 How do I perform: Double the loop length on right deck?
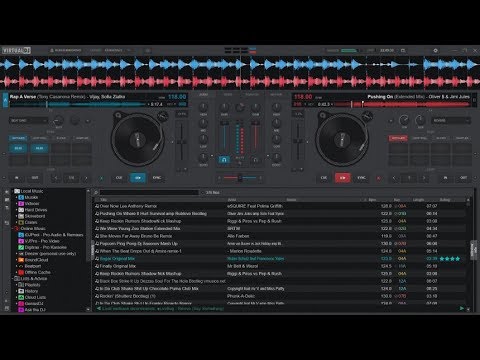click(424, 178)
